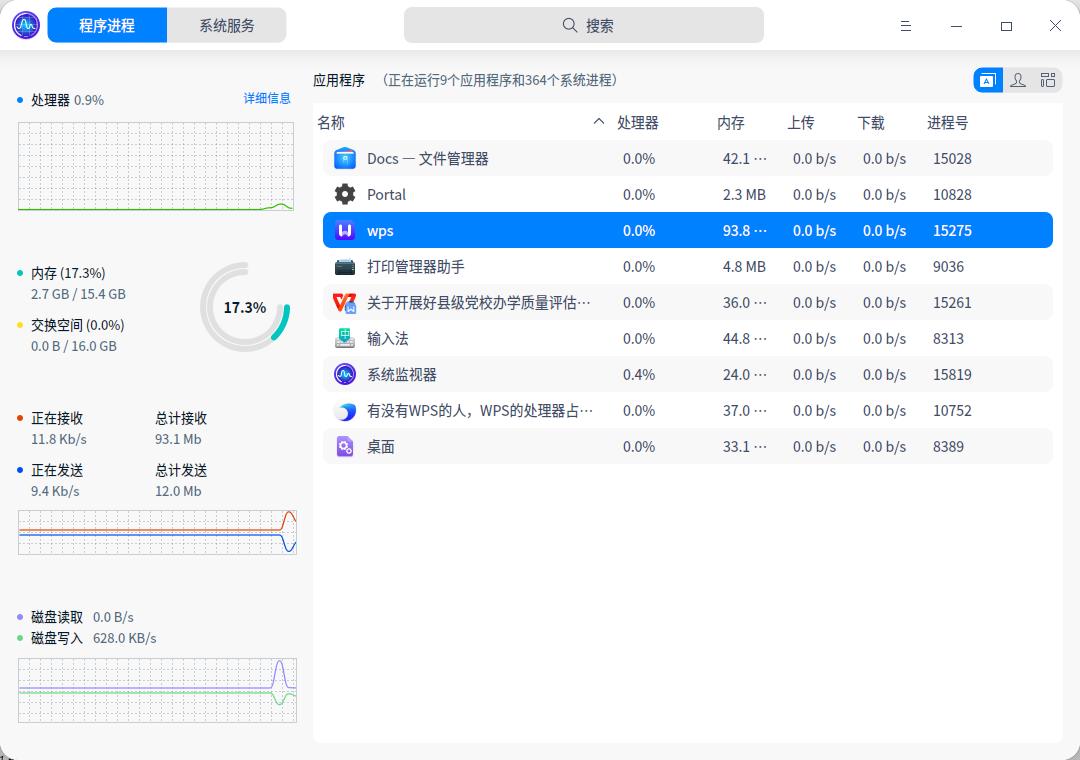Switch to the 系统服务 tab
Screen dimensions: 1080x760
point(227,25)
